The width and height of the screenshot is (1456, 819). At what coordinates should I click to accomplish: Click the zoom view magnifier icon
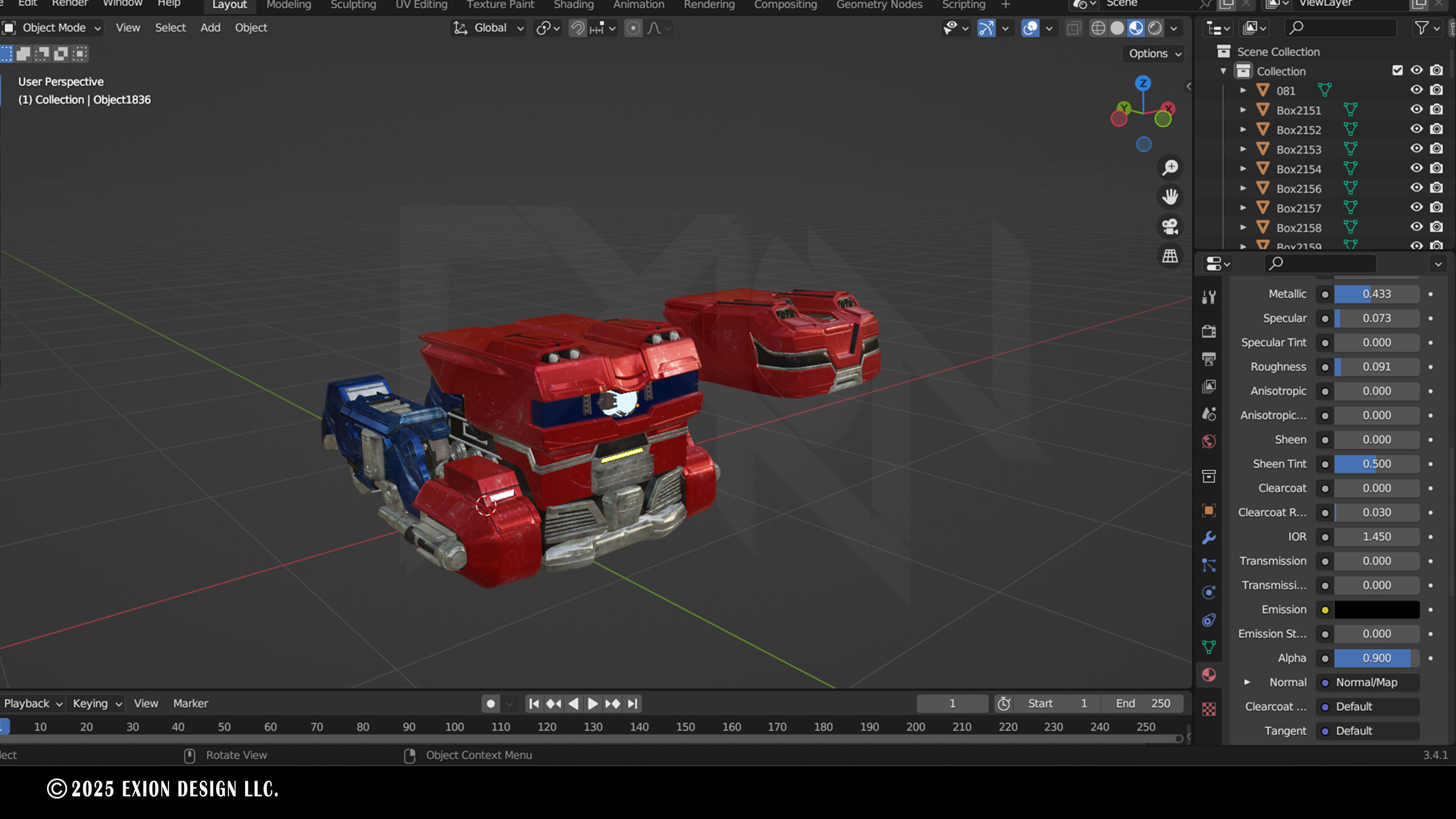coord(1170,167)
